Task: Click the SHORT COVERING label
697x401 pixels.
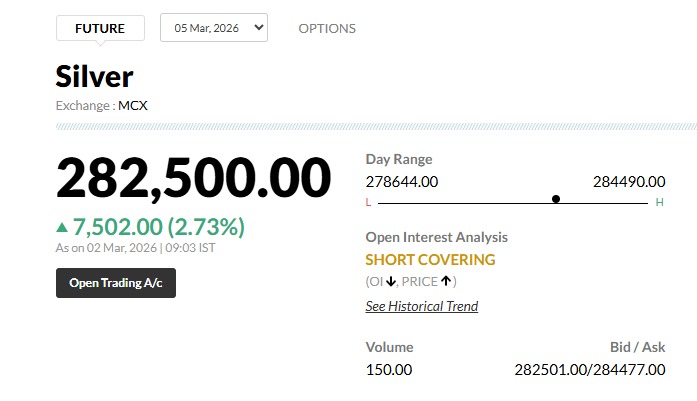Action: click(430, 260)
